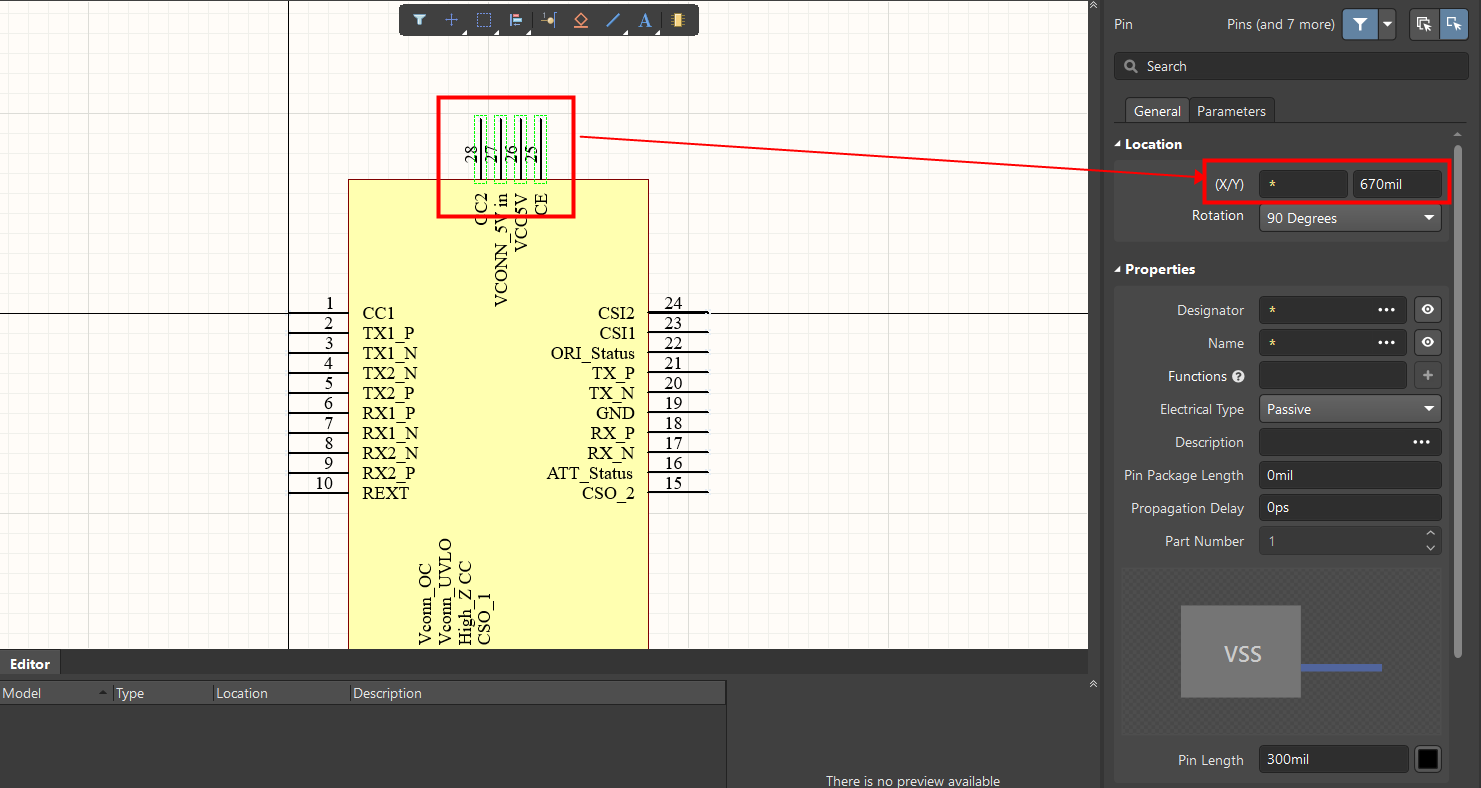Image resolution: width=1481 pixels, height=788 pixels.
Task: Collapse the Location section
Action: pyautogui.click(x=1119, y=144)
